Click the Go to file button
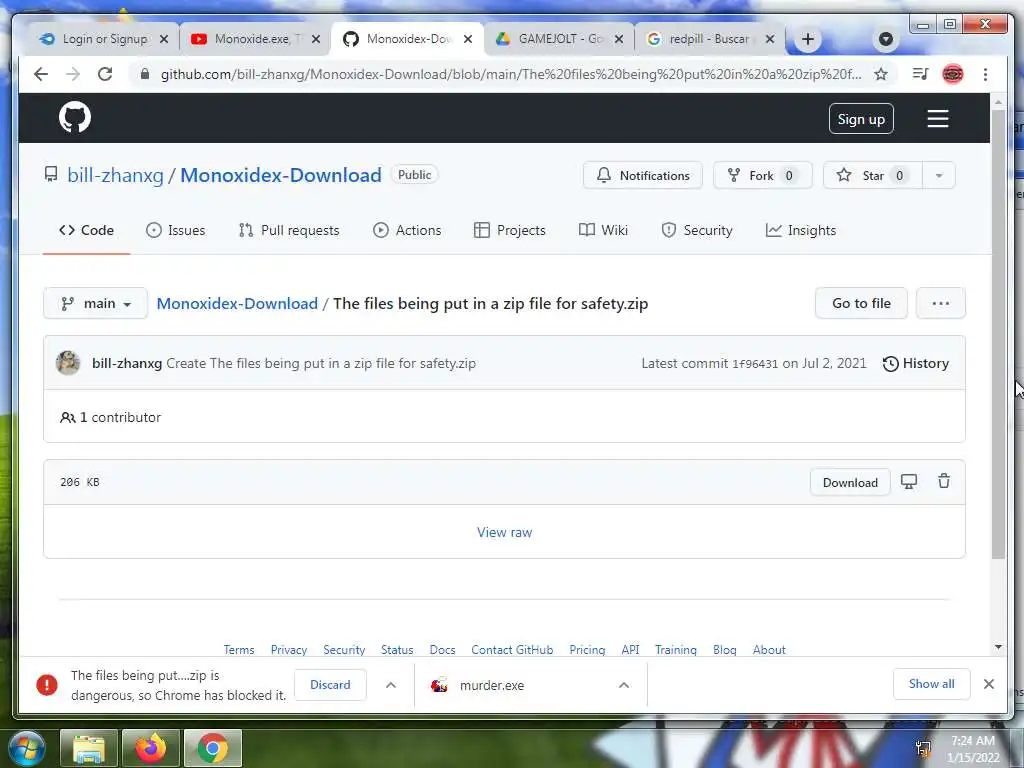Screen dimensions: 1024x768 pos(861,304)
